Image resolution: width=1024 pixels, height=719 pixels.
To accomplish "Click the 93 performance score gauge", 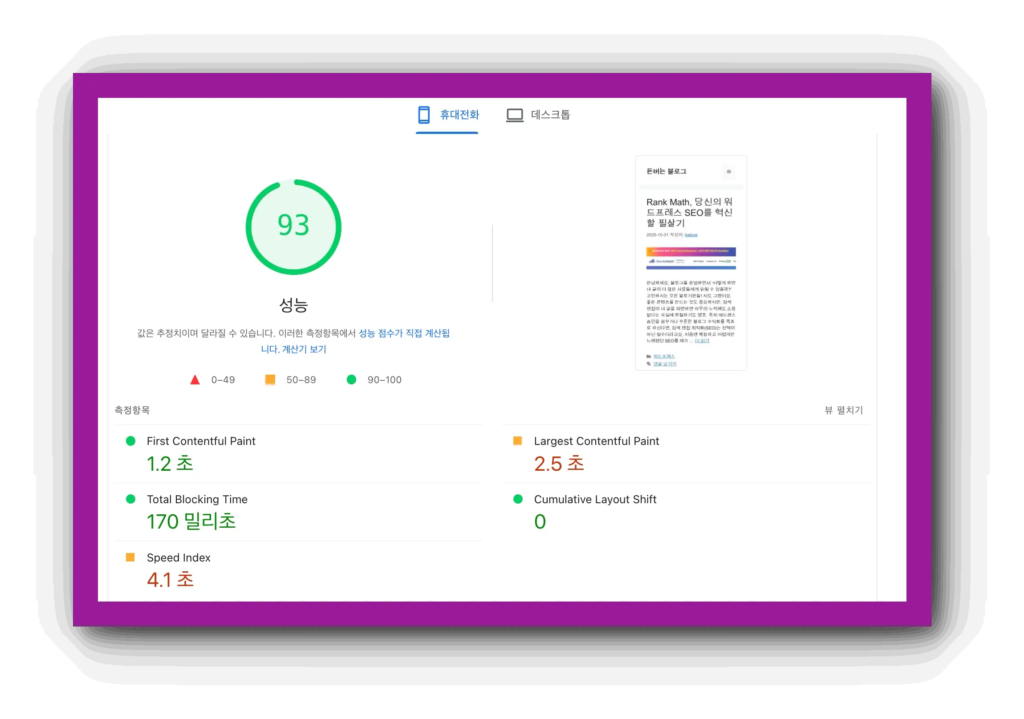I will pos(293,226).
